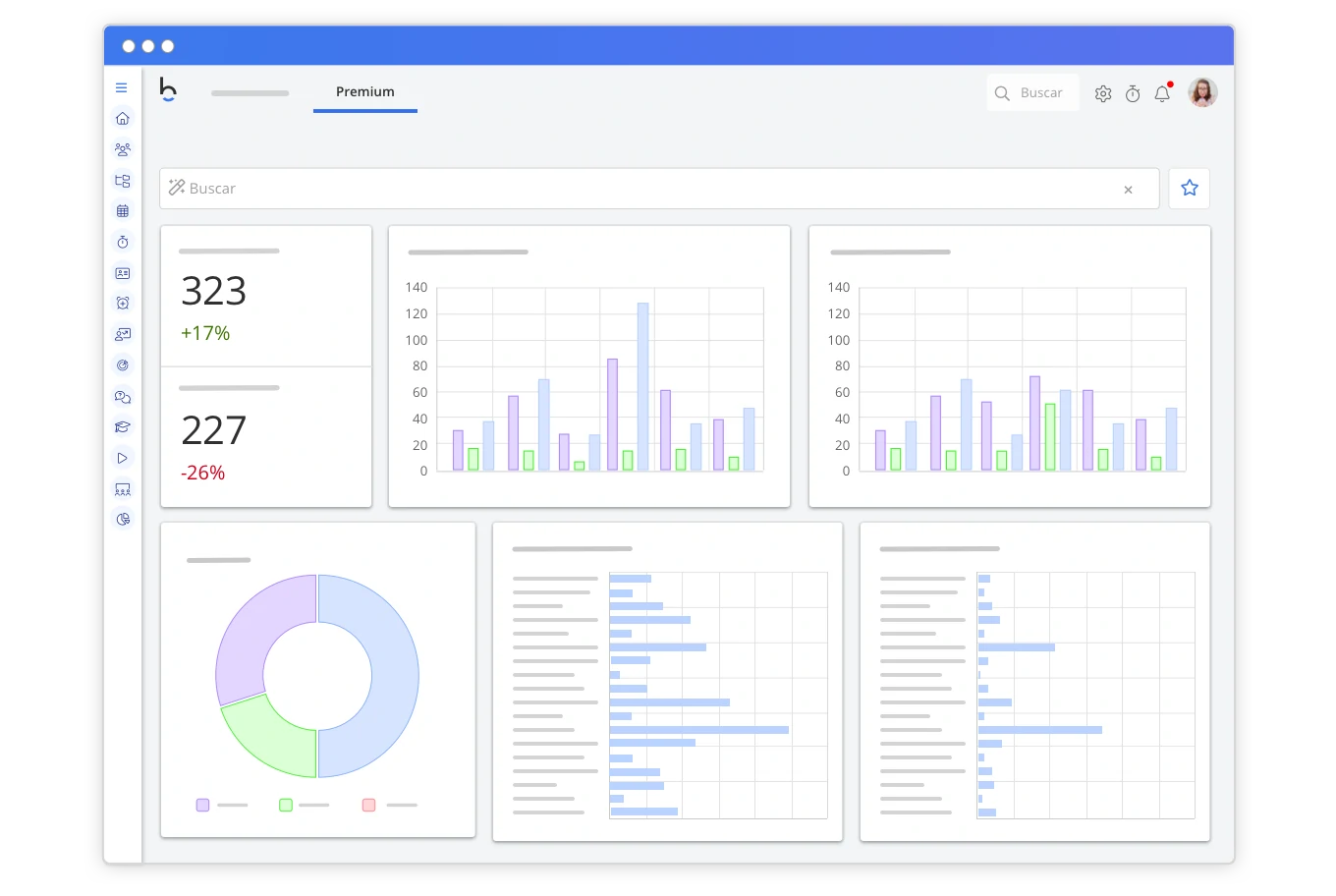Screen dimensions: 1336x896
Task: Open the graduation cap training icon
Action: (123, 427)
